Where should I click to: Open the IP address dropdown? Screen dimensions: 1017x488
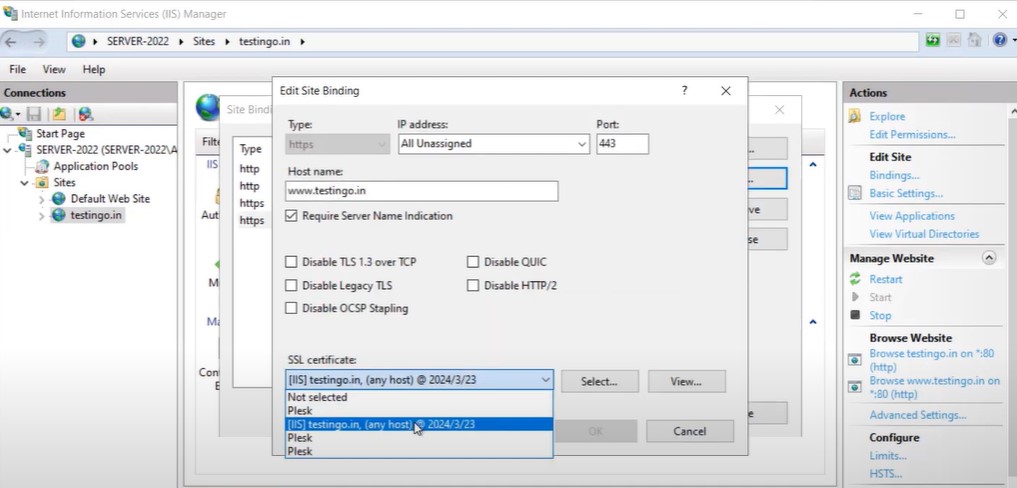pyautogui.click(x=582, y=144)
